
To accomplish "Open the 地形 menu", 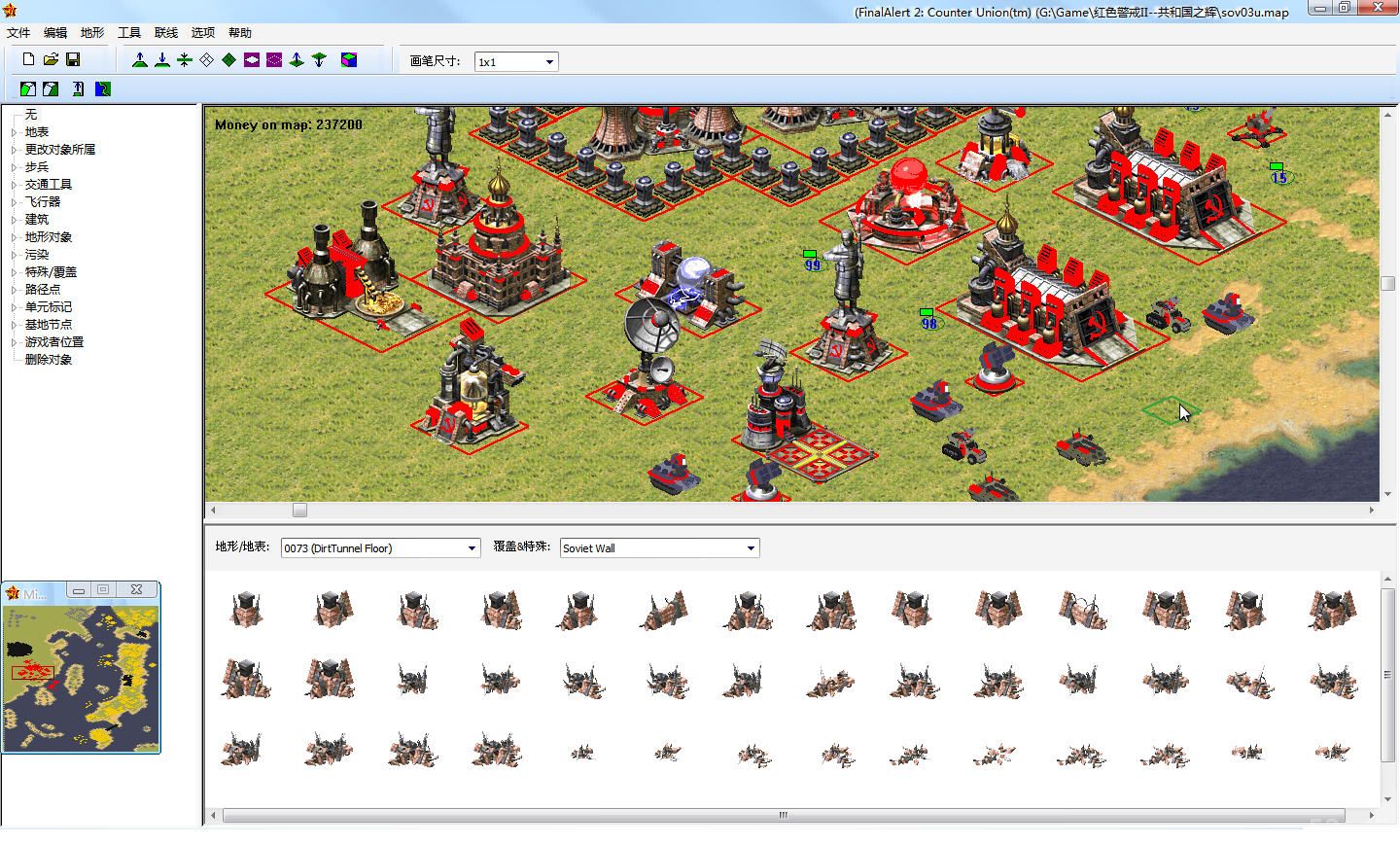I will [x=92, y=33].
